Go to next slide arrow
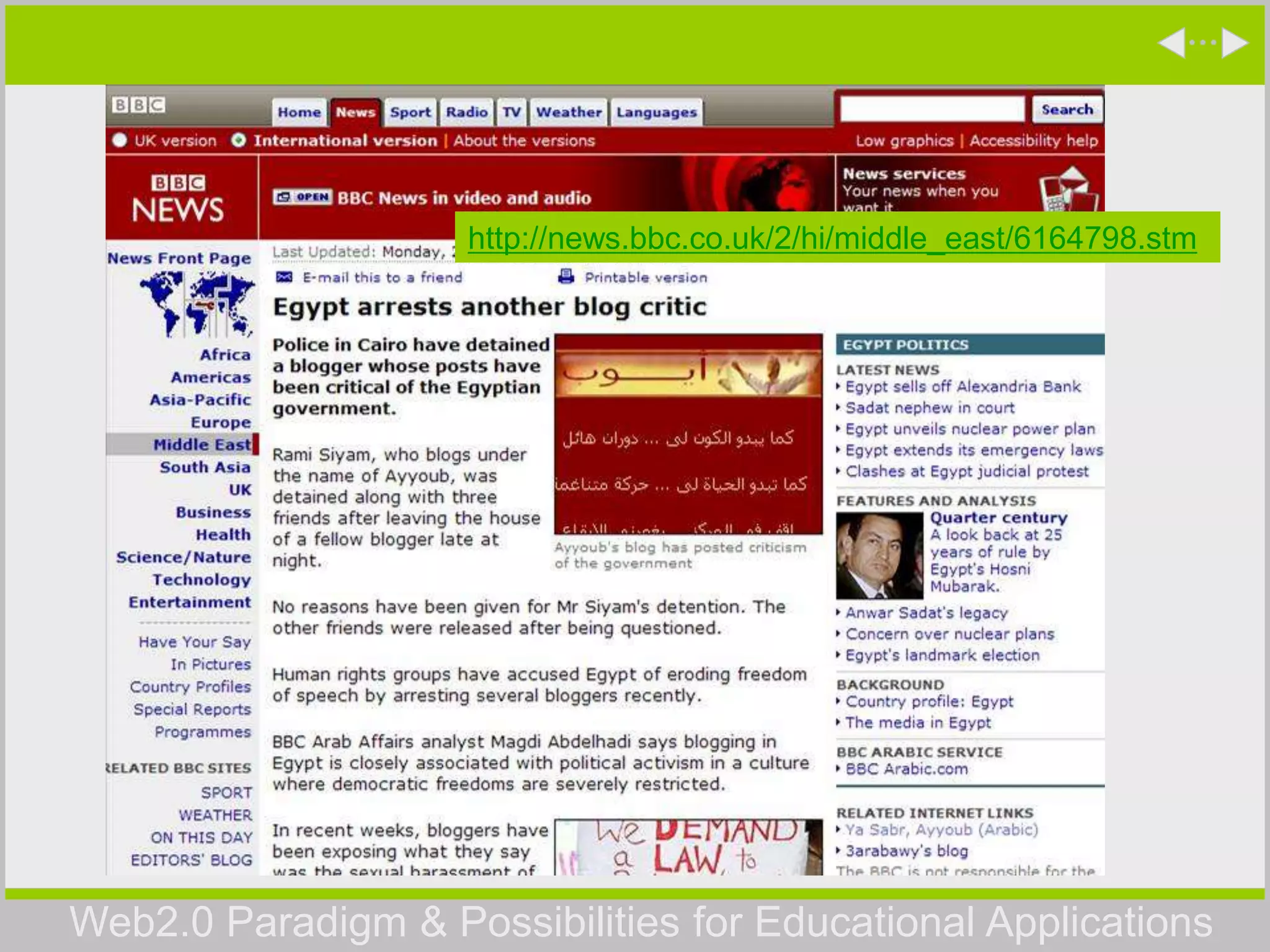This screenshot has width=1270, height=952. pos(1235,43)
